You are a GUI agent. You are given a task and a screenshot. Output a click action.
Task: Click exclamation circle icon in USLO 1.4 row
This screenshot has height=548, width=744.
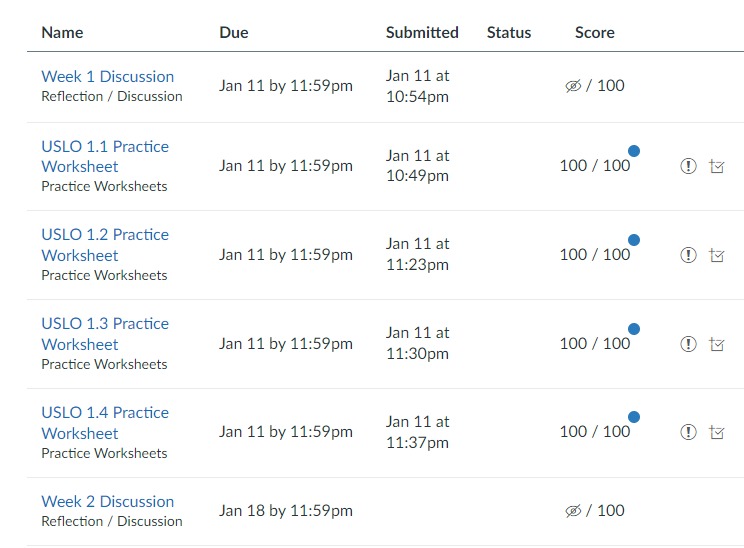(x=688, y=433)
